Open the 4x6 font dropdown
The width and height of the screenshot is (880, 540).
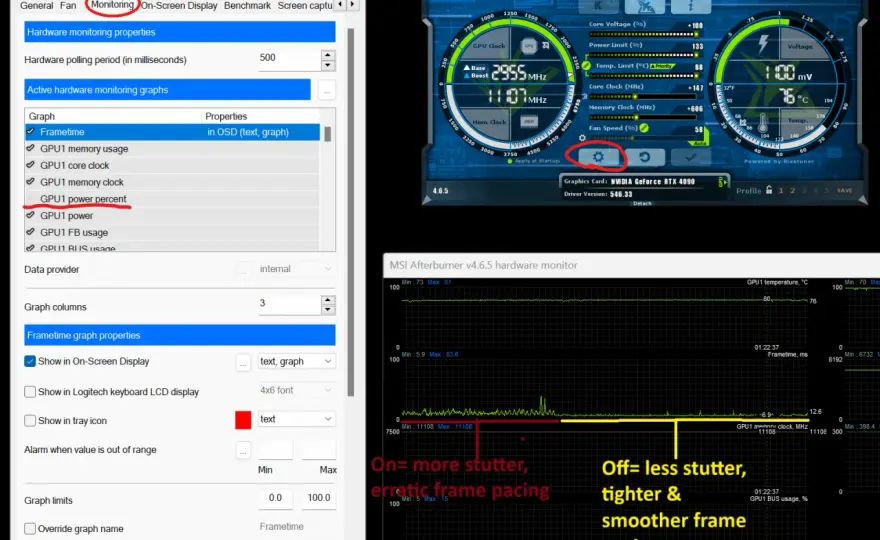point(296,390)
